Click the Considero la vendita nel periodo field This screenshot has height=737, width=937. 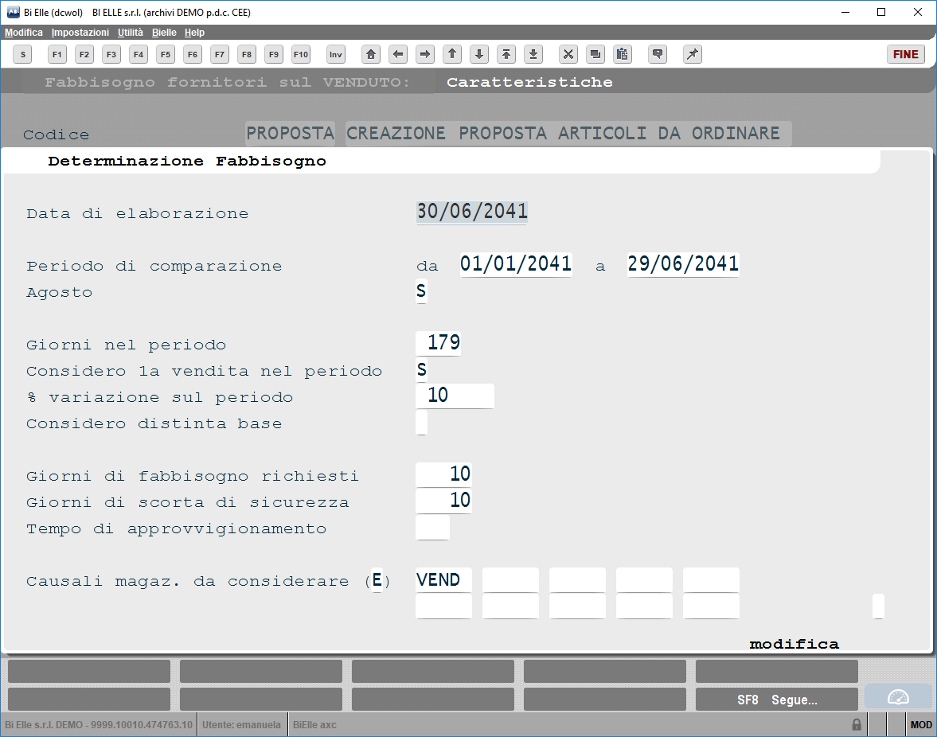[x=421, y=370]
